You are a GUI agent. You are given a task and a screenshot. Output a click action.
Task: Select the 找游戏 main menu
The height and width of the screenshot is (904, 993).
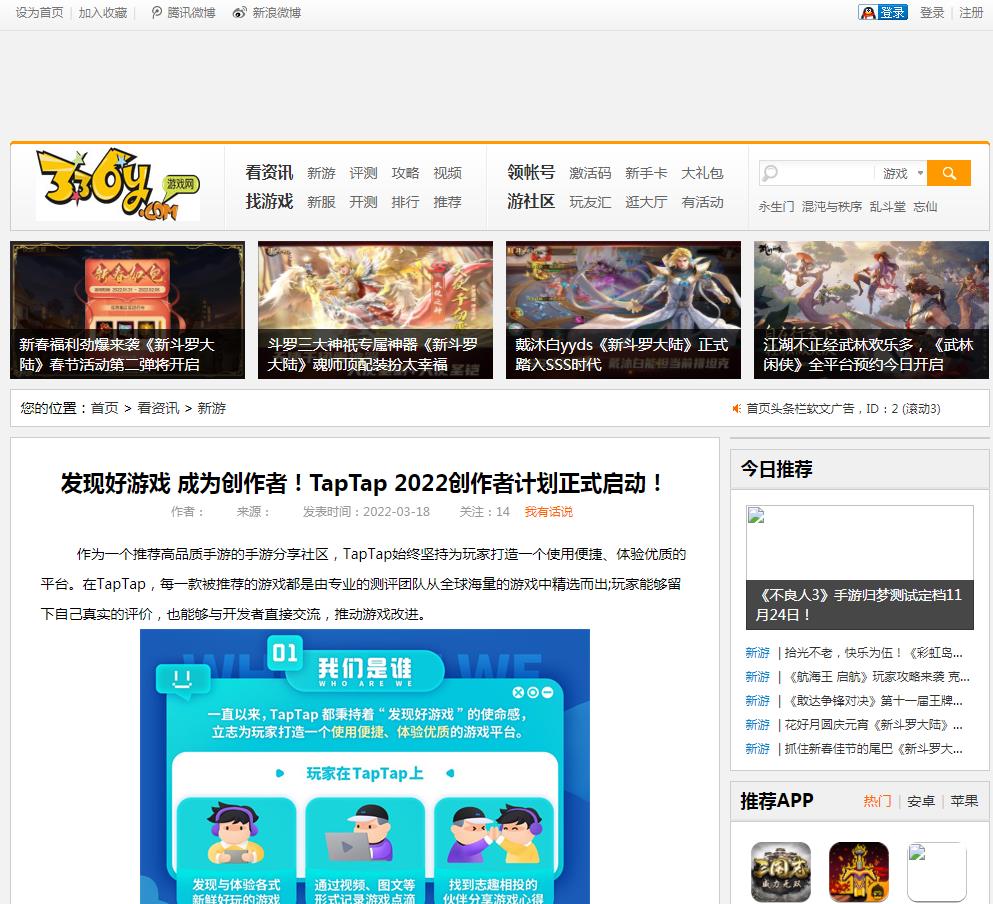[x=269, y=201]
